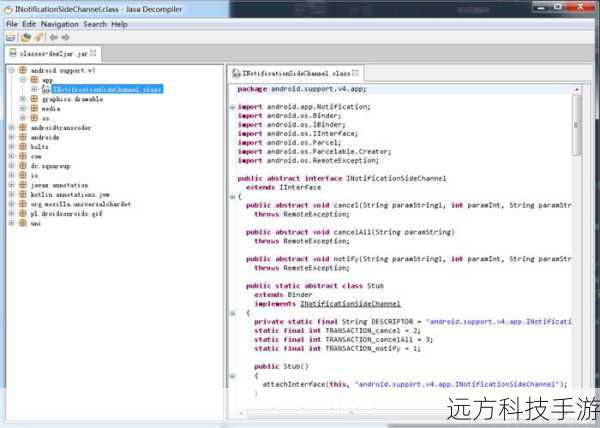Open the Search menu
Image resolution: width=600 pixels, height=428 pixels.
coord(95,24)
